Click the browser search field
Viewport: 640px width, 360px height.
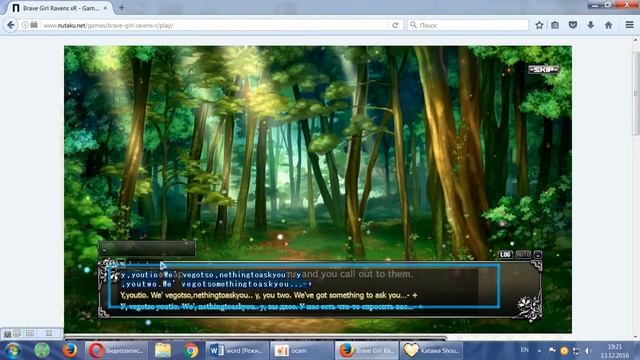[467, 25]
